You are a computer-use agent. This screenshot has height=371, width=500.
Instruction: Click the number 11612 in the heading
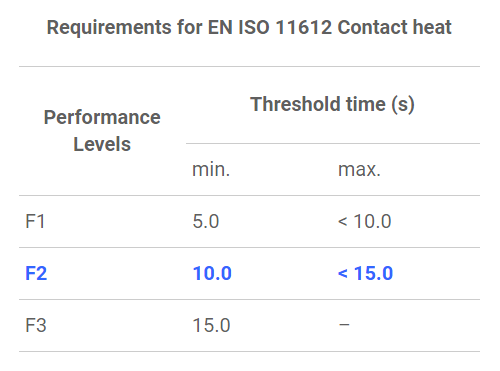tap(304, 27)
